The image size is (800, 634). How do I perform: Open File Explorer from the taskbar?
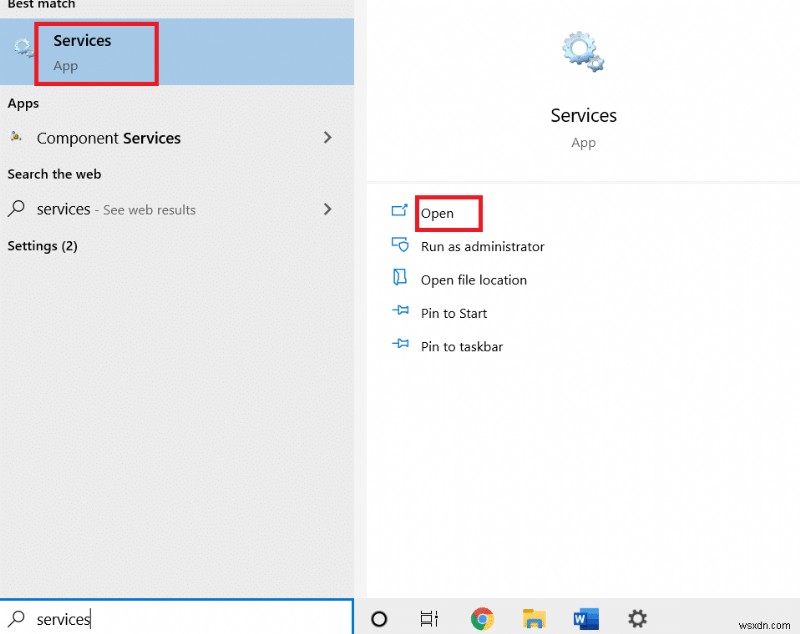(534, 618)
